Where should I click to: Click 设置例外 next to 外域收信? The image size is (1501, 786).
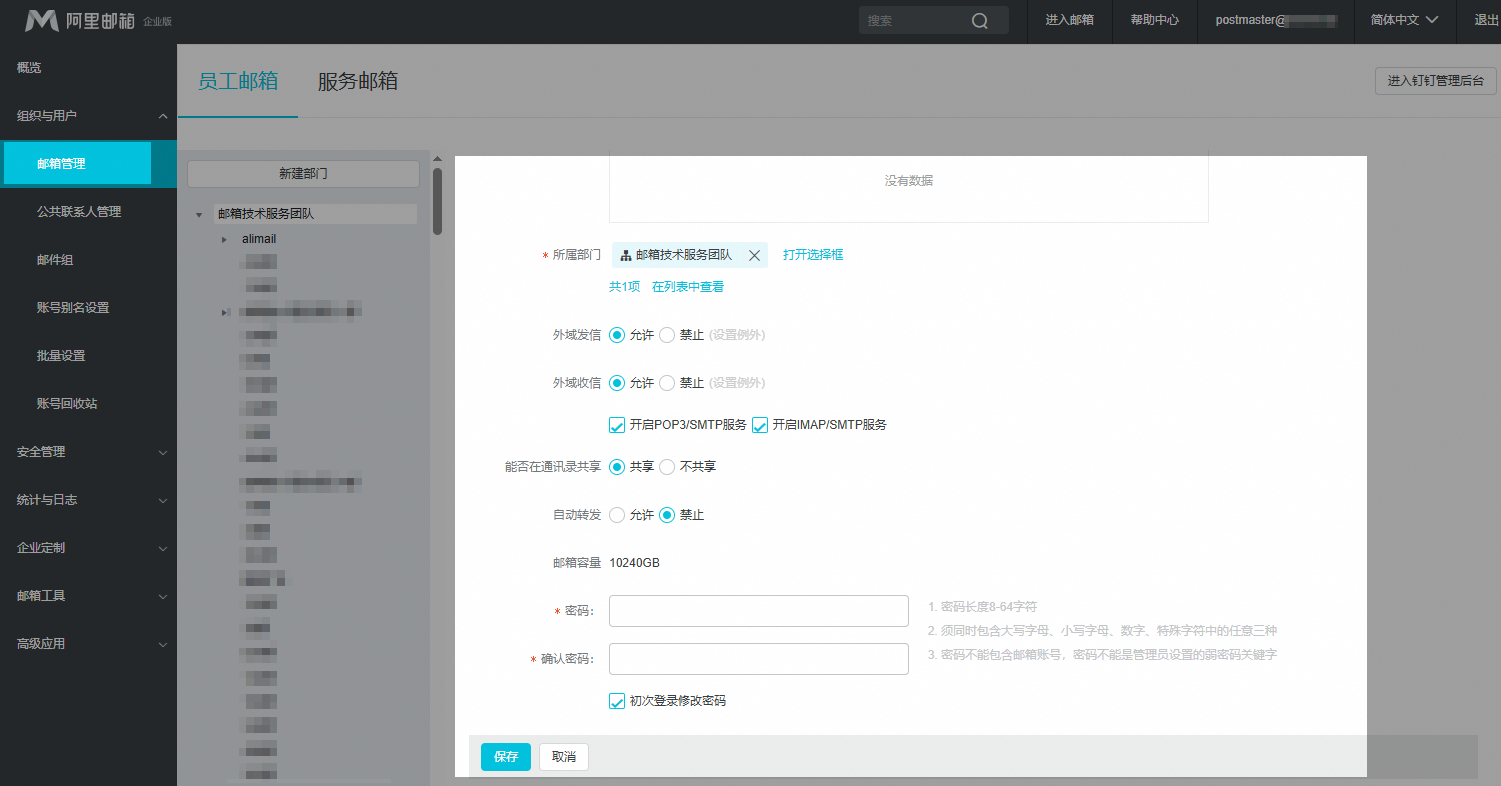tap(737, 383)
